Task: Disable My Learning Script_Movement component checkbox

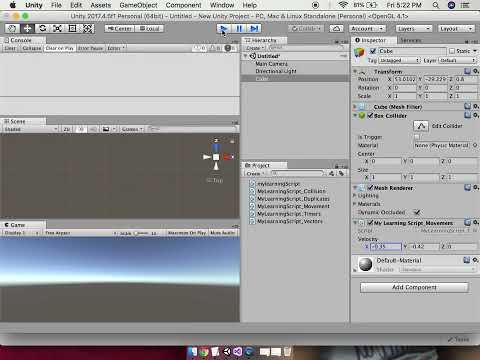Action: click(x=370, y=222)
